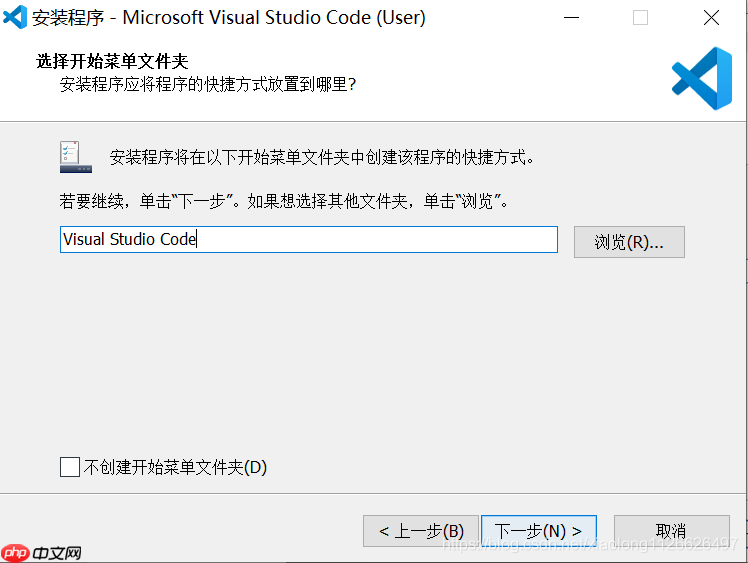The width and height of the screenshot is (748, 563).
Task: Go back with < 上一步(B) button
Action: (421, 531)
